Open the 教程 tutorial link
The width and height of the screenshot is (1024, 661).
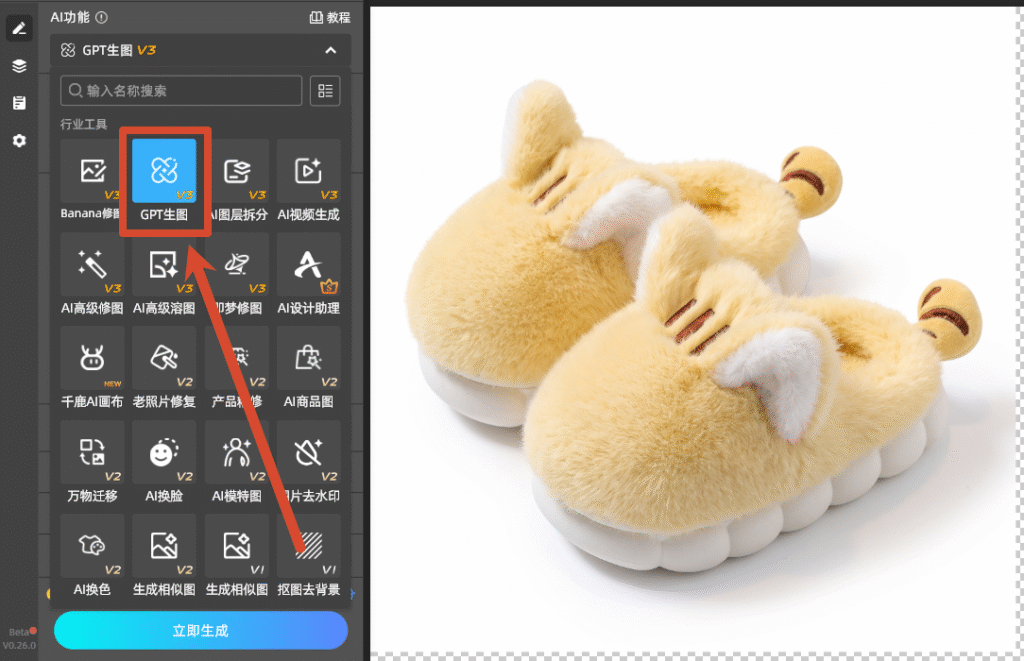[330, 18]
